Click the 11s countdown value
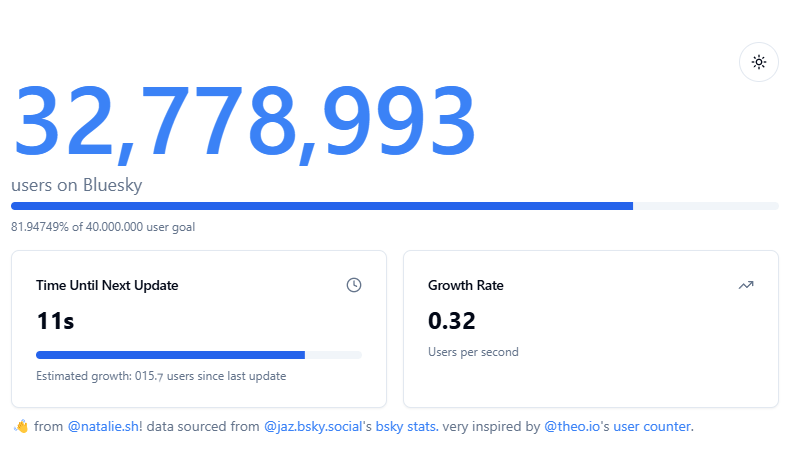The image size is (790, 451). [x=55, y=321]
